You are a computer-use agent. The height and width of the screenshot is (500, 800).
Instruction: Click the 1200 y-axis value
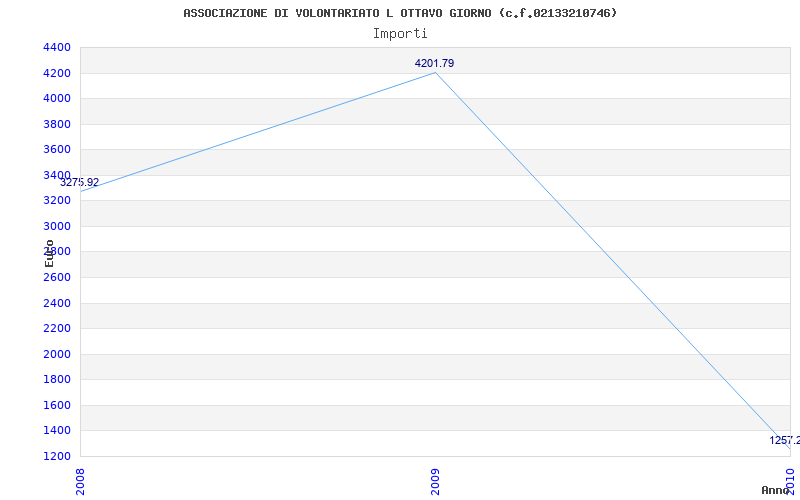pos(57,456)
